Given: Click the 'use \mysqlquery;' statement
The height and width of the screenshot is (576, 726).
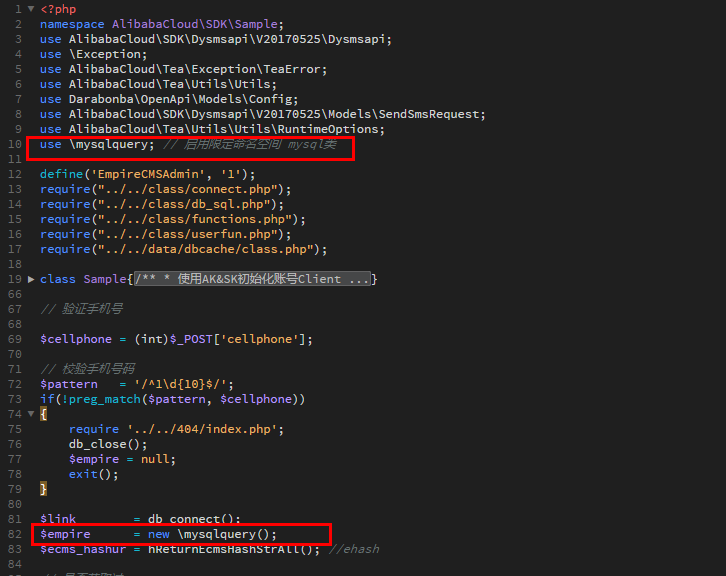Looking at the screenshot, I should tap(97, 144).
